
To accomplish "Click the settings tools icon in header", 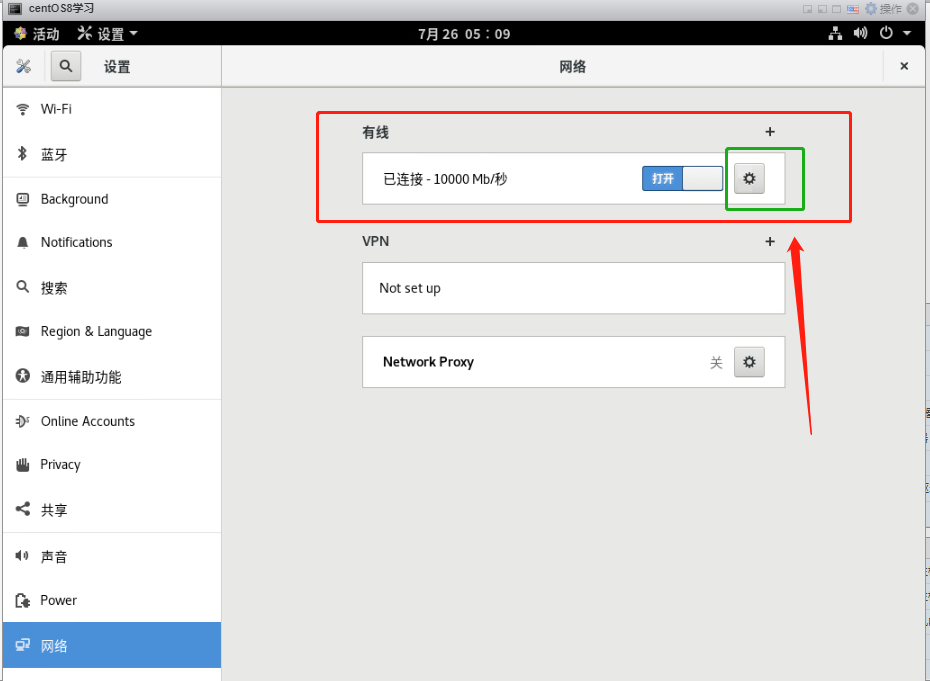I will (x=23, y=66).
